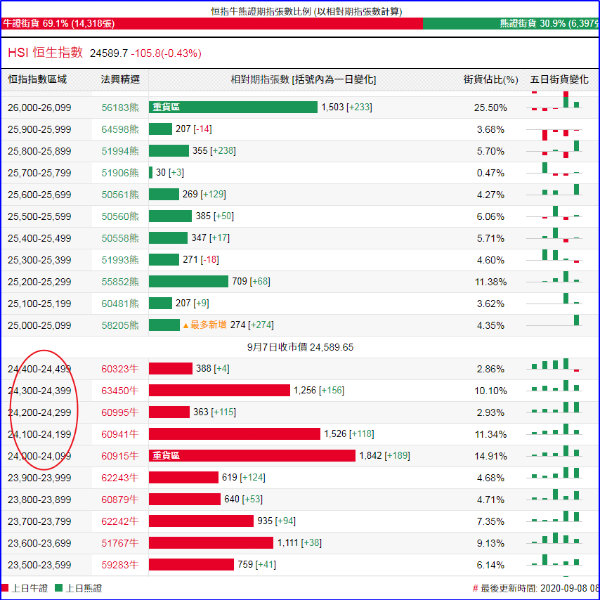The height and width of the screenshot is (600, 600).
Task: Open the 51906熊 warrant link
Action: click(x=120, y=173)
